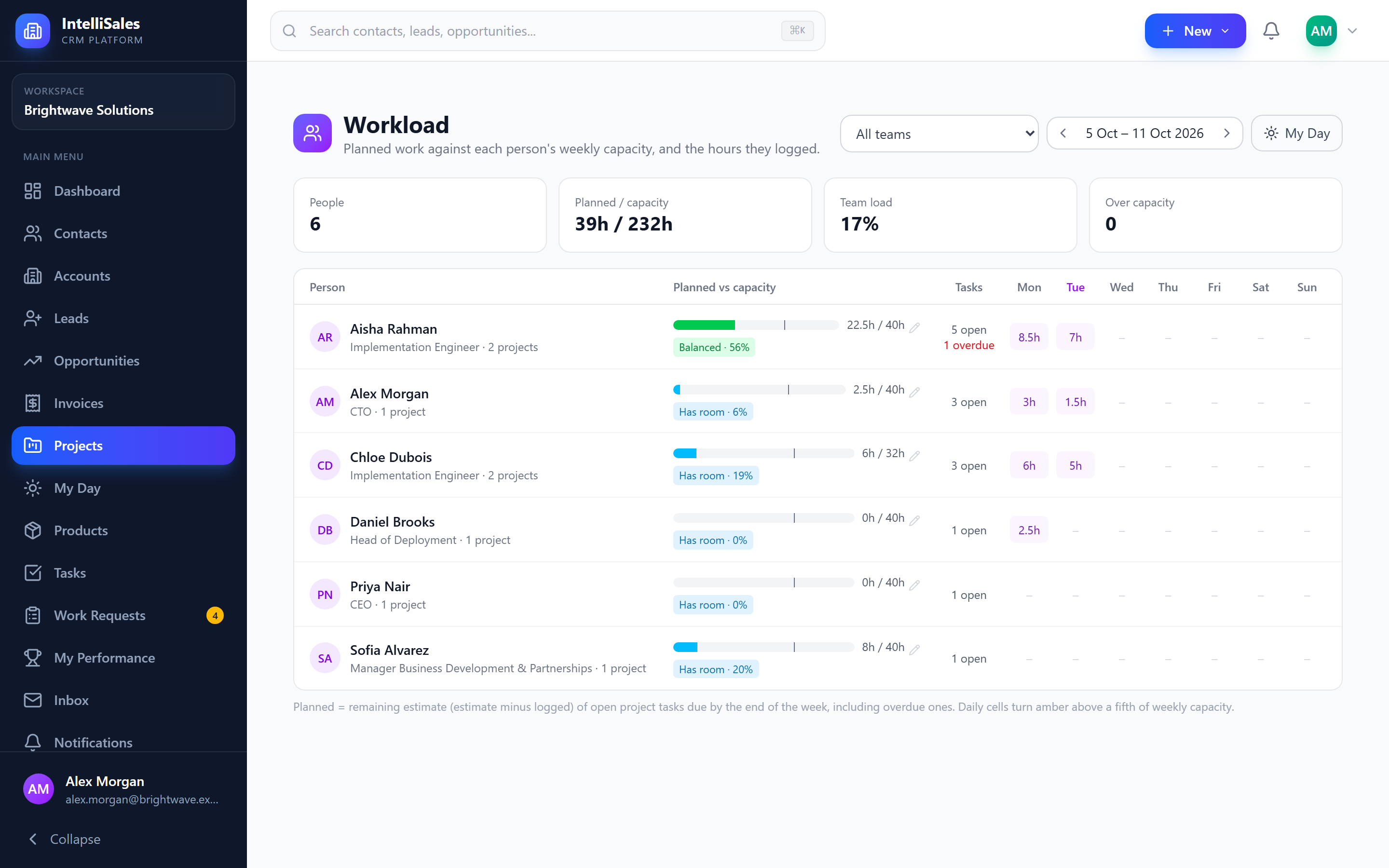The height and width of the screenshot is (868, 1389).
Task: Edit Sofia Alvarez's capacity pencil icon
Action: click(x=915, y=649)
